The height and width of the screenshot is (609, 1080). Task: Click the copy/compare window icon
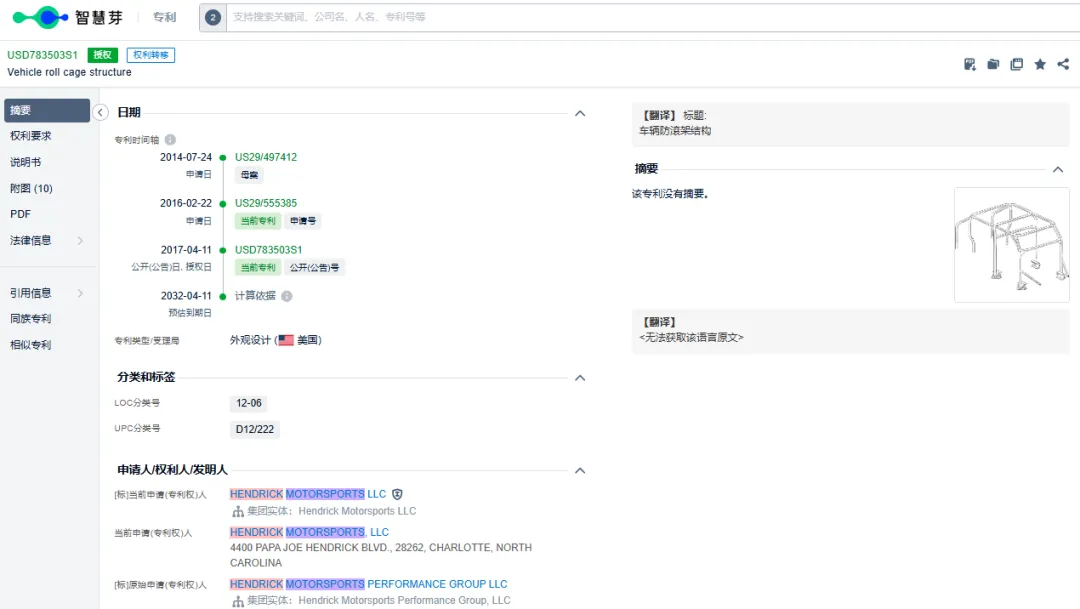(1017, 64)
